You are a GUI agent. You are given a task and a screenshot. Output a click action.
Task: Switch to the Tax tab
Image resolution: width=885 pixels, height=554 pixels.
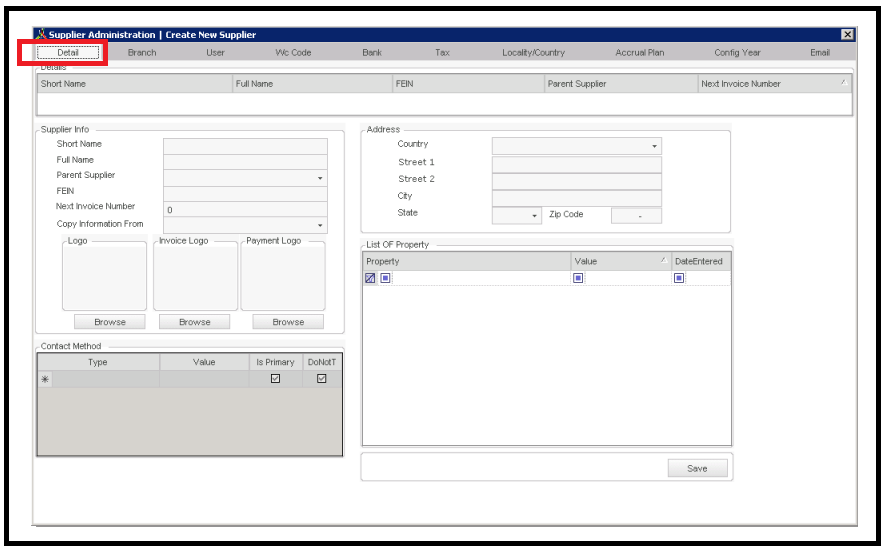coord(442,52)
